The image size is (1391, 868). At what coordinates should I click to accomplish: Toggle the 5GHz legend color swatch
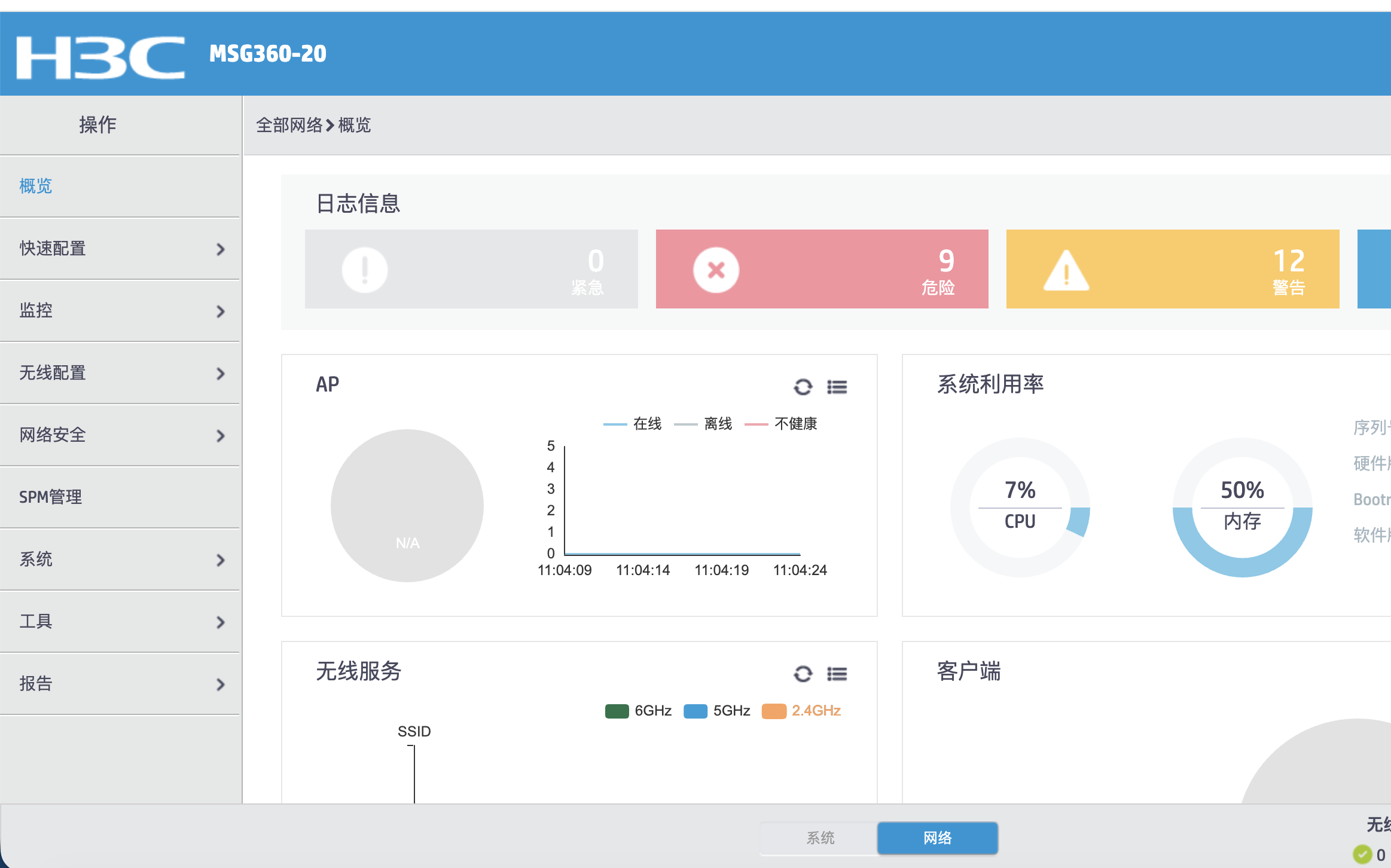695,711
